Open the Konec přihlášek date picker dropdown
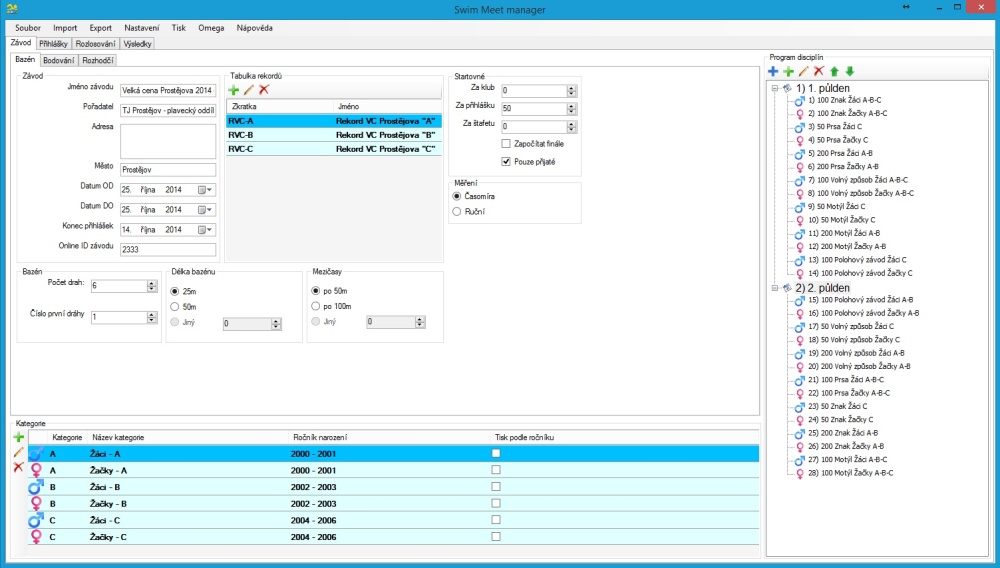This screenshot has width=1000, height=568. (205, 229)
